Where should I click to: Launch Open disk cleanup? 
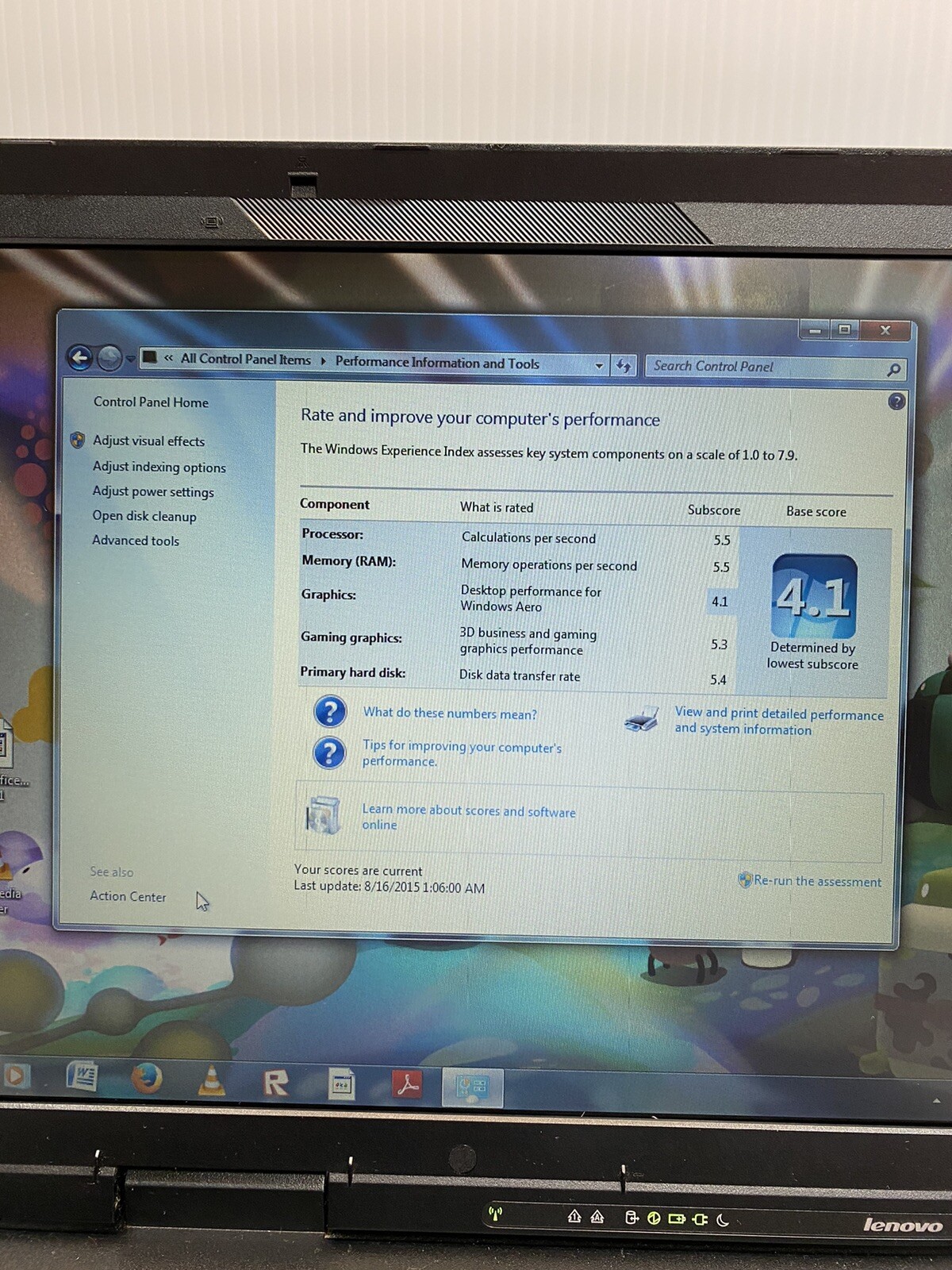click(144, 516)
